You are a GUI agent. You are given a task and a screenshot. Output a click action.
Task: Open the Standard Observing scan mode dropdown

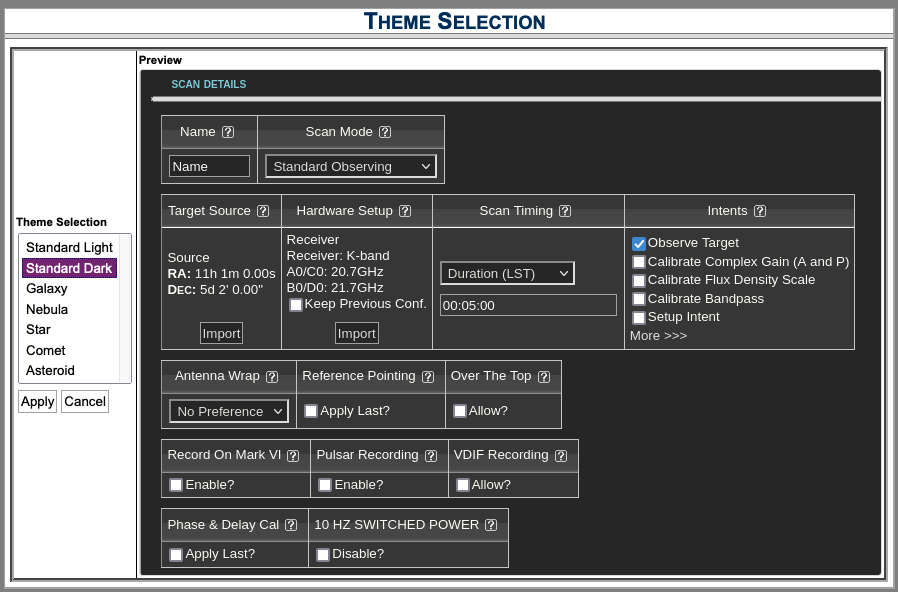coord(350,166)
